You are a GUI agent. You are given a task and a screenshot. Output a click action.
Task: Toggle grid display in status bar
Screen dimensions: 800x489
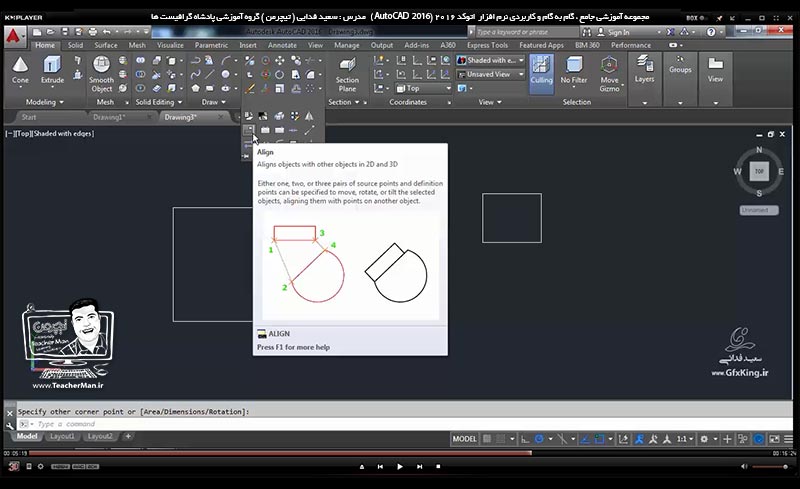pyautogui.click(x=487, y=439)
